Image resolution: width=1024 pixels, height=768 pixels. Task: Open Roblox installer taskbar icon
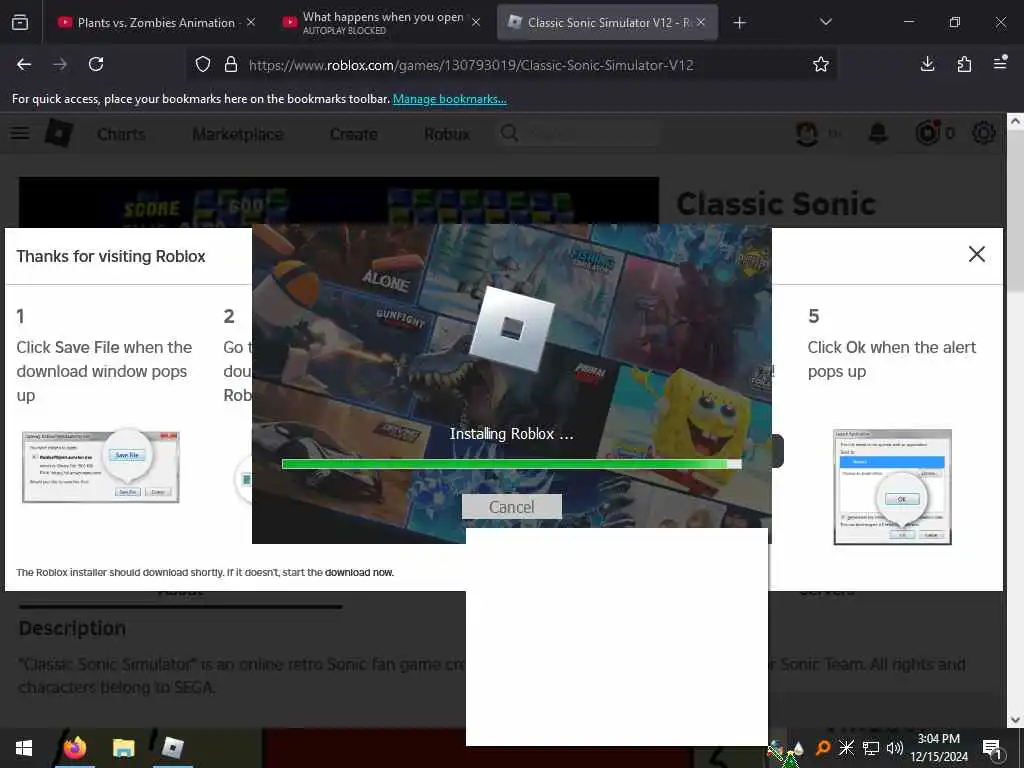172,748
